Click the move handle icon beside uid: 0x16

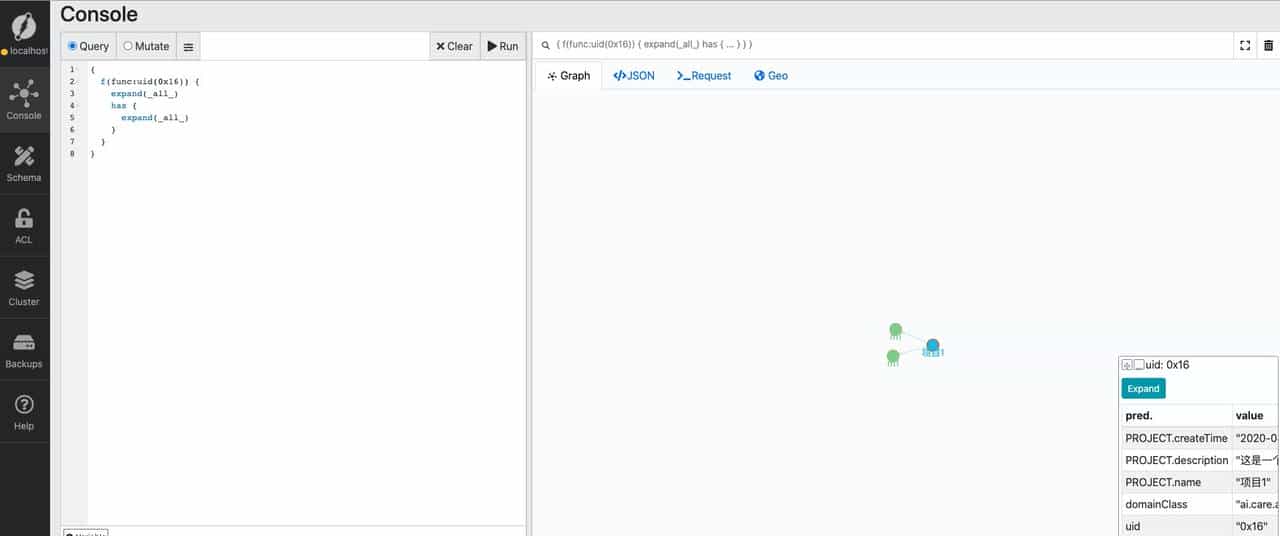click(x=1127, y=365)
